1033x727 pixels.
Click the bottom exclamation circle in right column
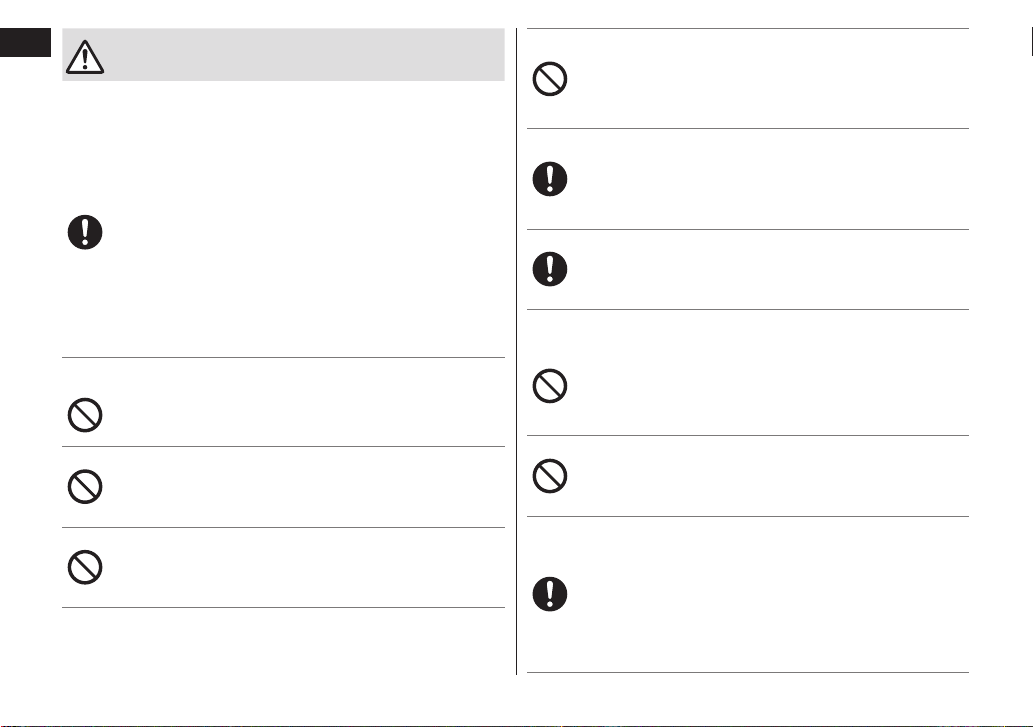tap(549, 594)
